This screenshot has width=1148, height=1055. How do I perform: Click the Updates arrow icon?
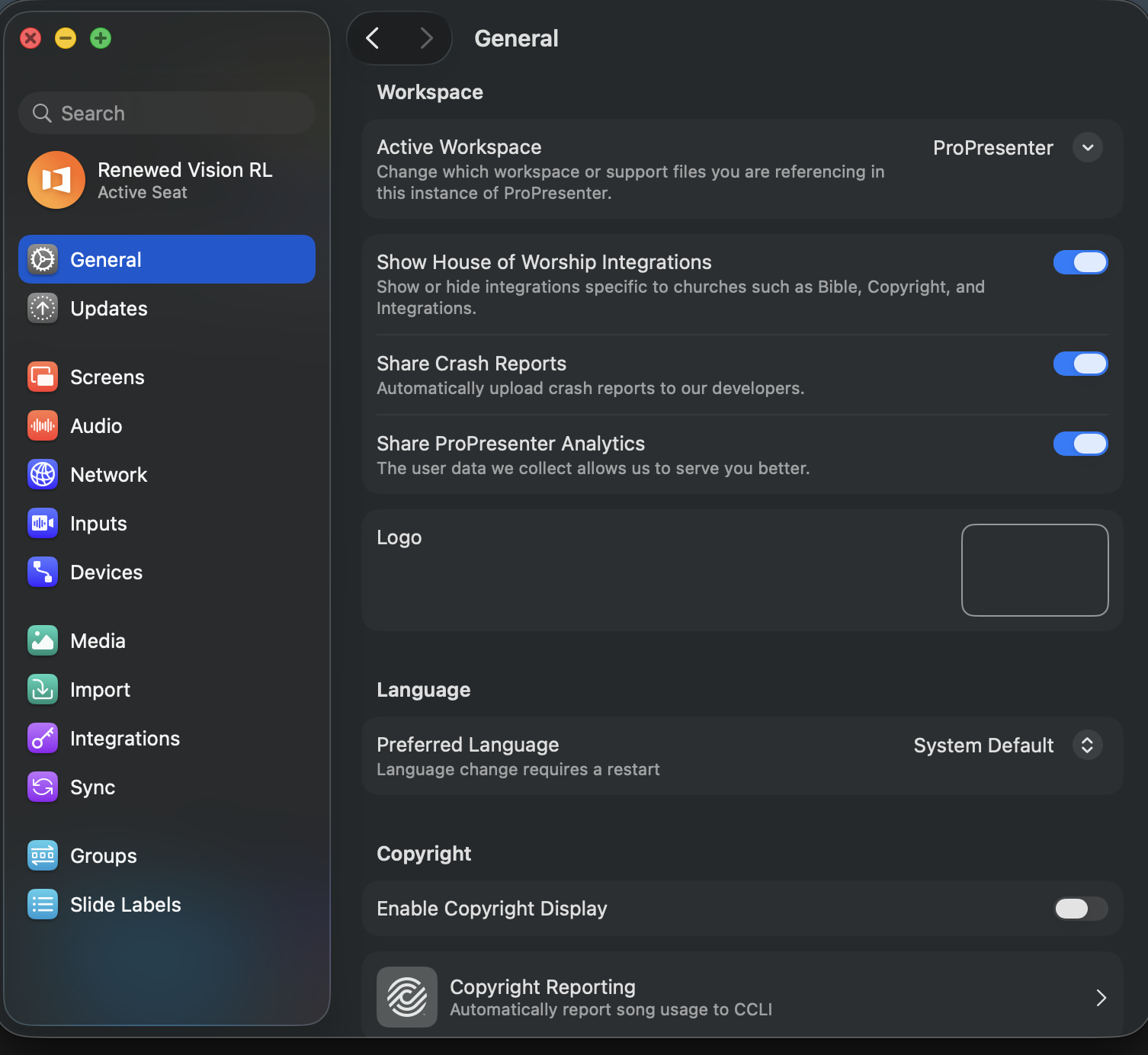pos(43,309)
